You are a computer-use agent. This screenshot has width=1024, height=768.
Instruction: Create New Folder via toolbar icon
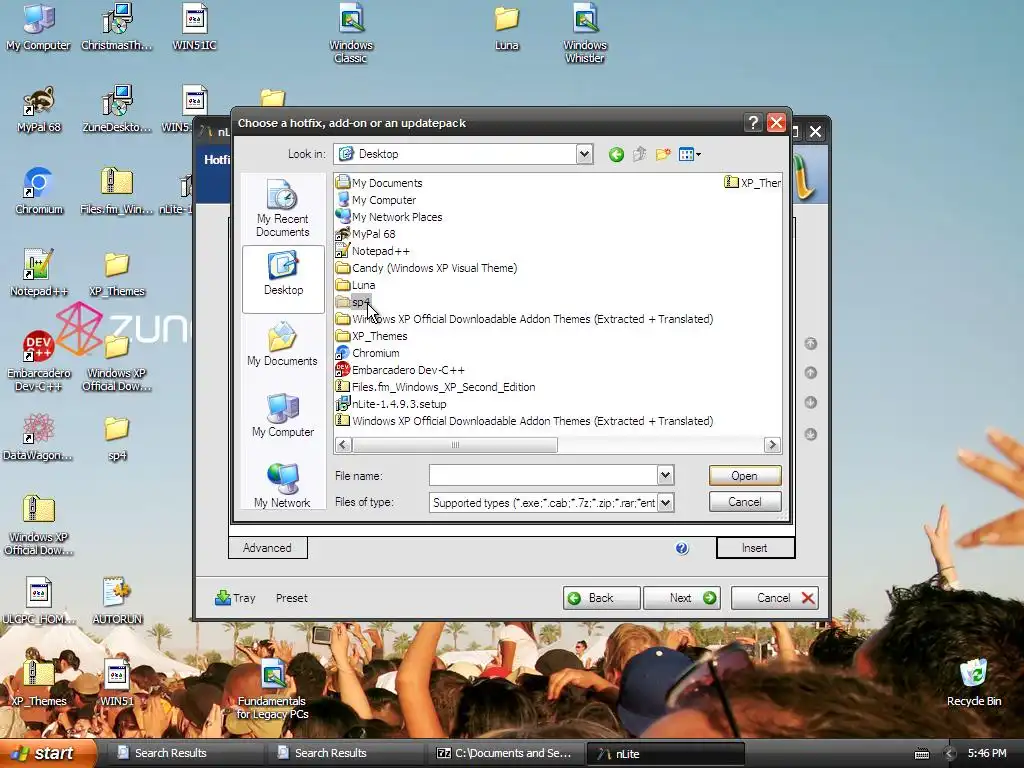point(663,154)
